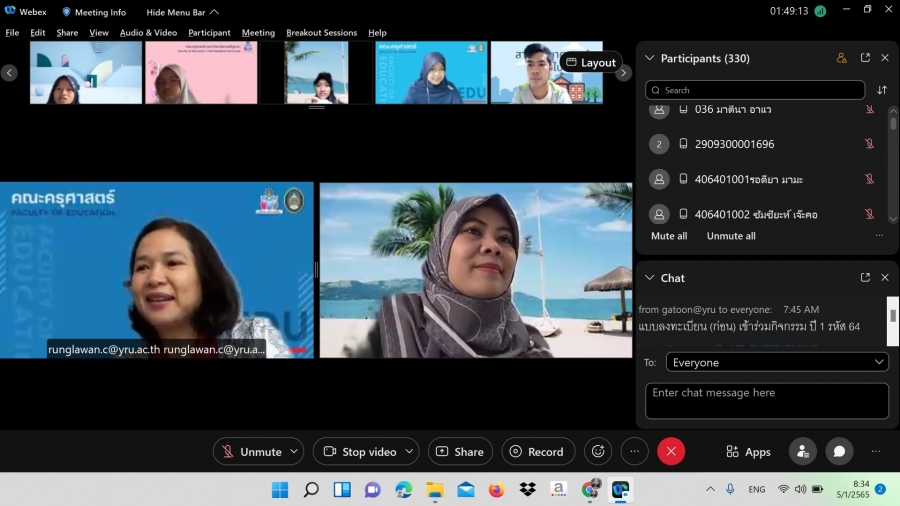This screenshot has height=506, width=900.
Task: Open the Participants panel icon in toolbar
Action: click(x=802, y=451)
